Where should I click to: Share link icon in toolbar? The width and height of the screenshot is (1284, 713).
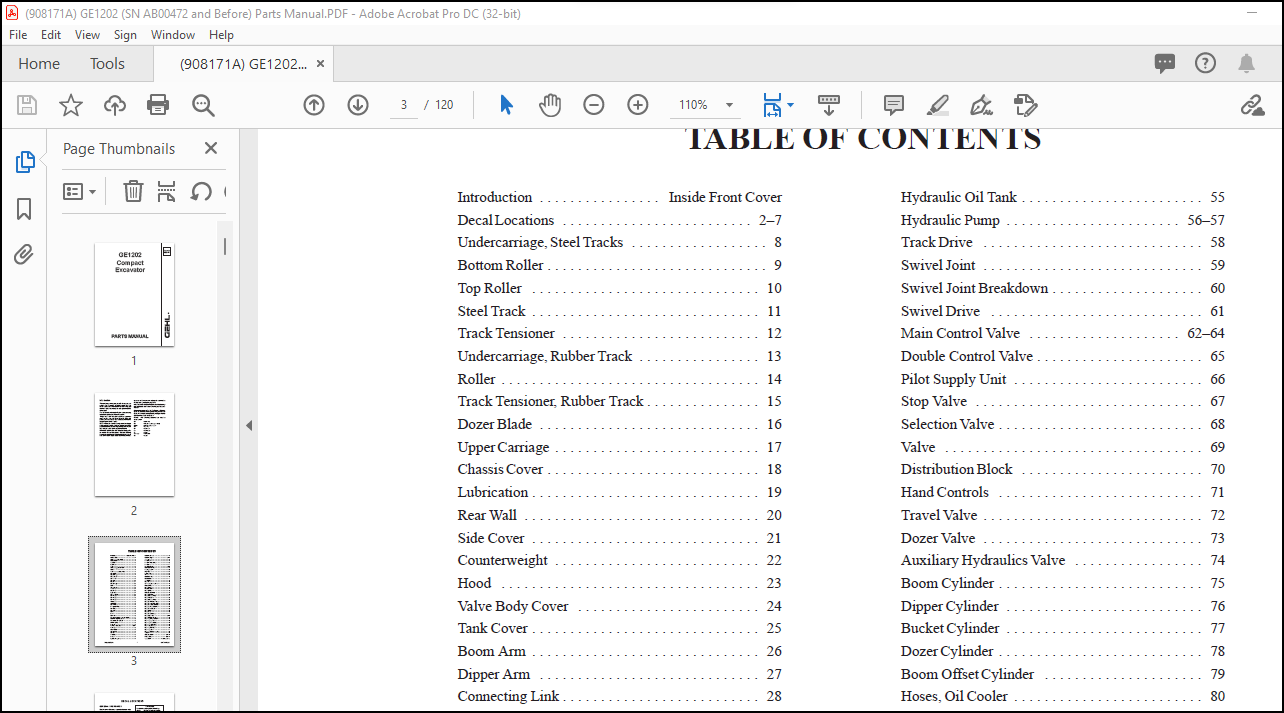[1252, 105]
